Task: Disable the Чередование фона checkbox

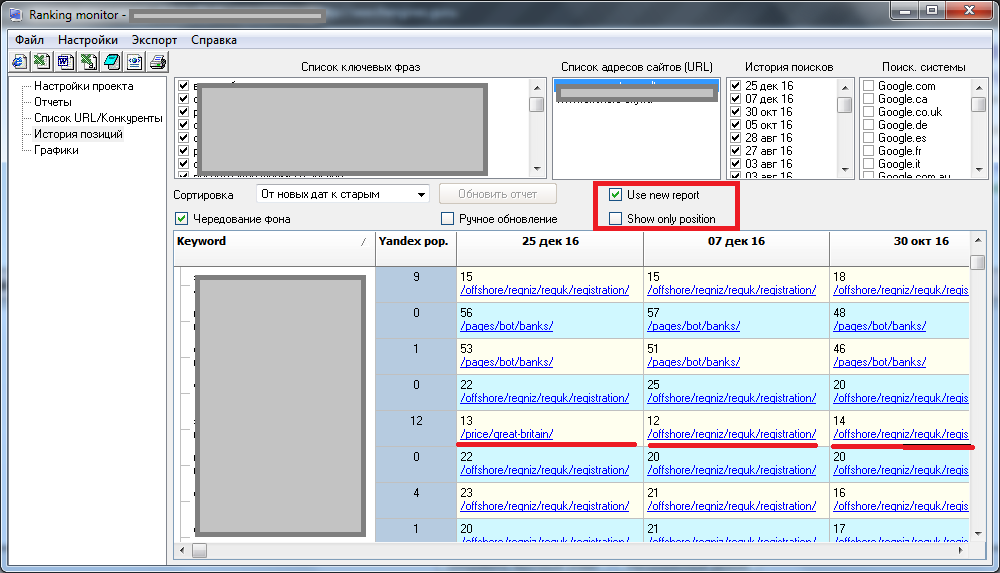Action: (x=182, y=219)
